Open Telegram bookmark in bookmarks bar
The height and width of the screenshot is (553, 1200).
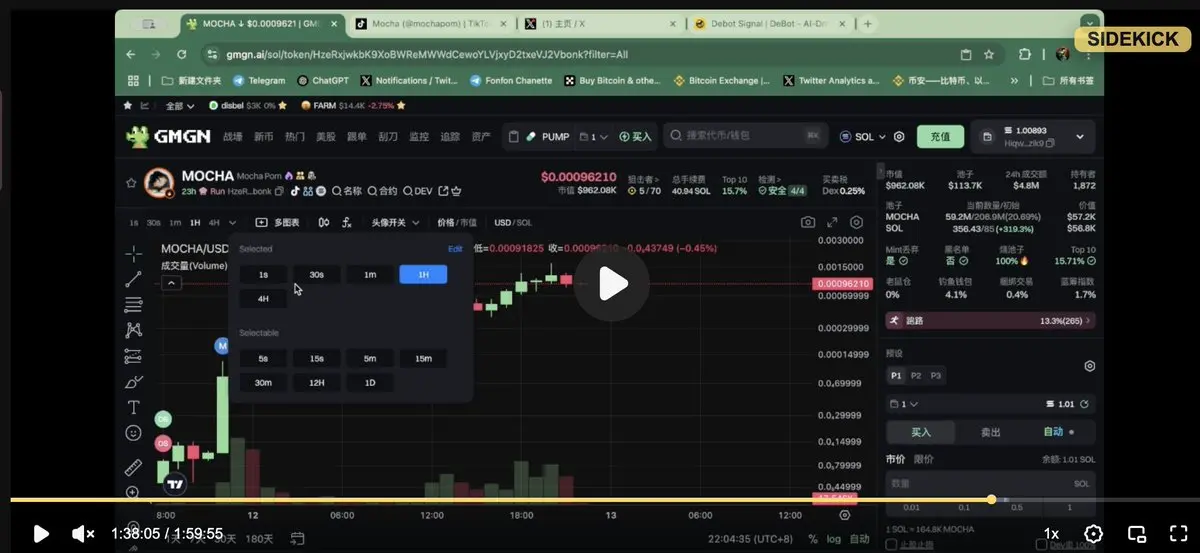tap(259, 81)
